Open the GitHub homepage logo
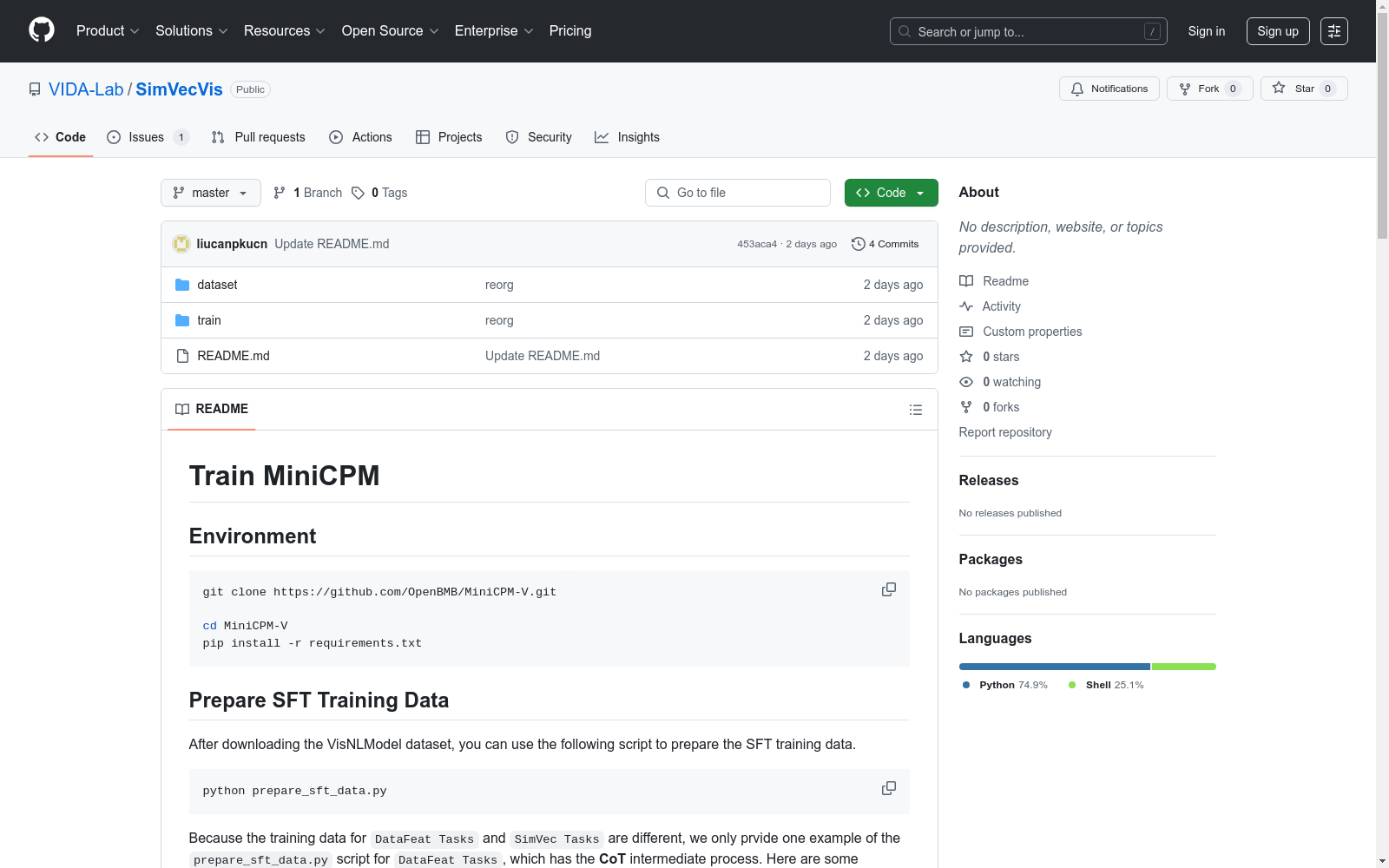 tap(42, 30)
